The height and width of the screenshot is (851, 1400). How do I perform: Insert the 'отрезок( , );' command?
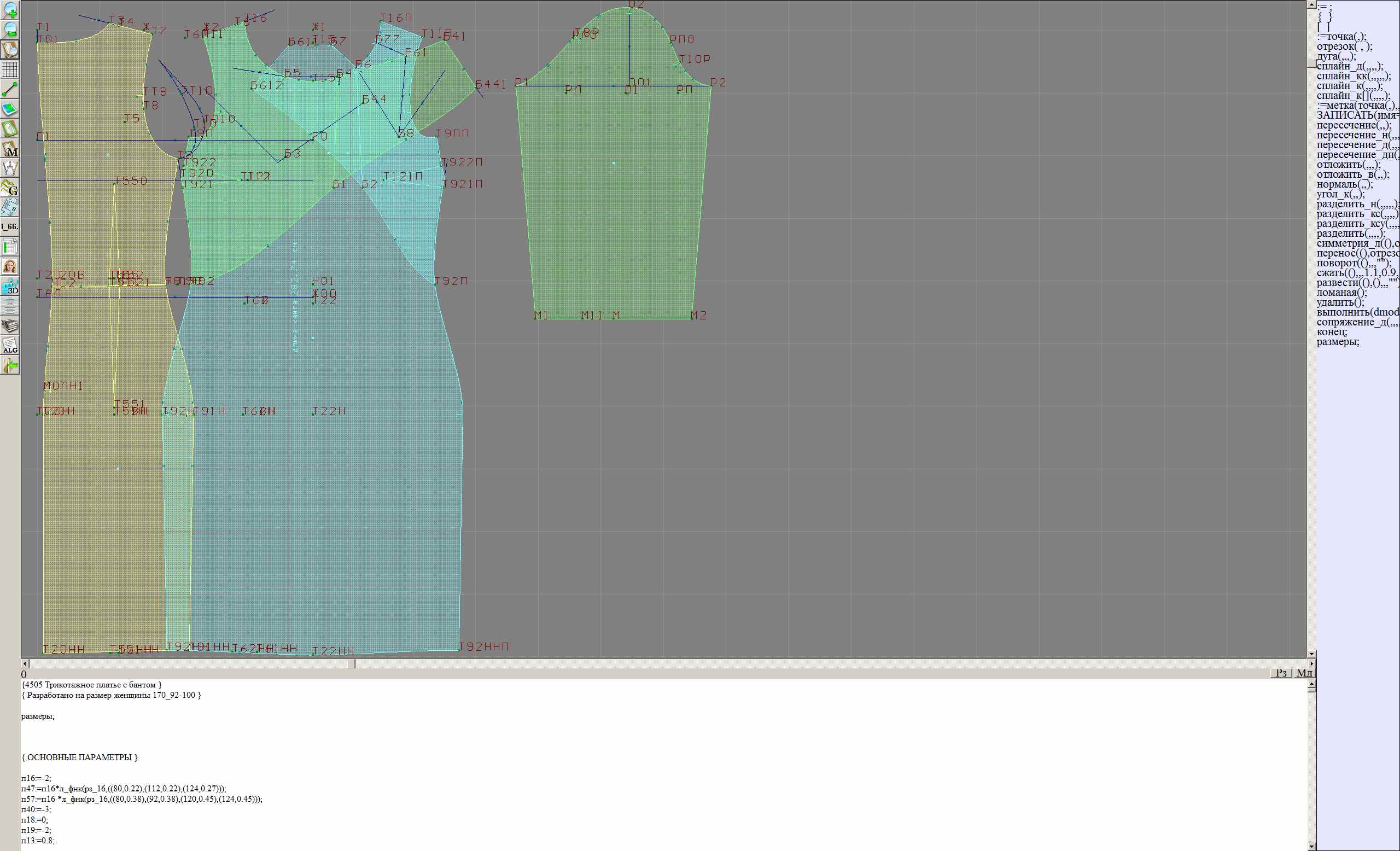[1344, 46]
